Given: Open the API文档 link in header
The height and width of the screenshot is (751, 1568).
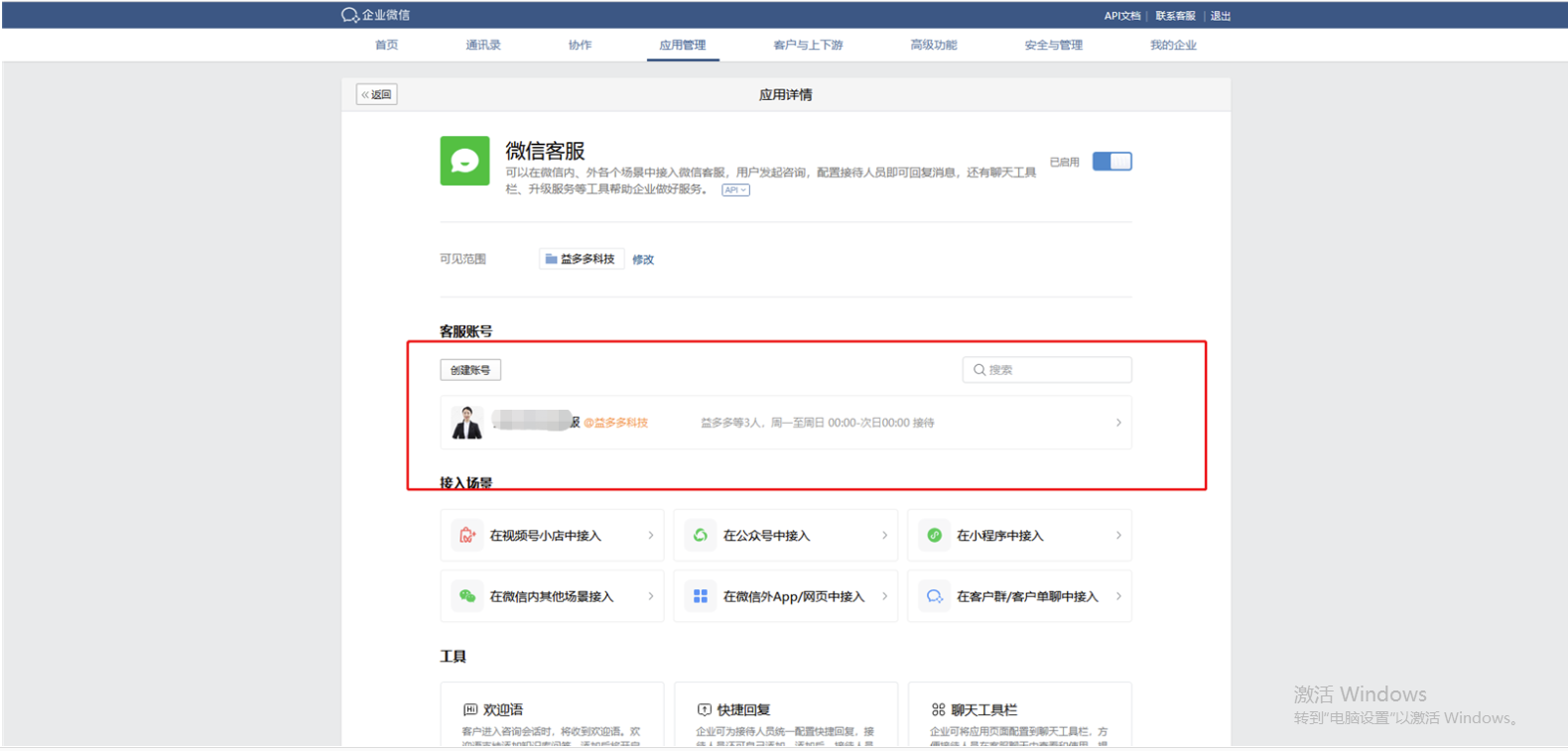Looking at the screenshot, I should [x=1121, y=16].
